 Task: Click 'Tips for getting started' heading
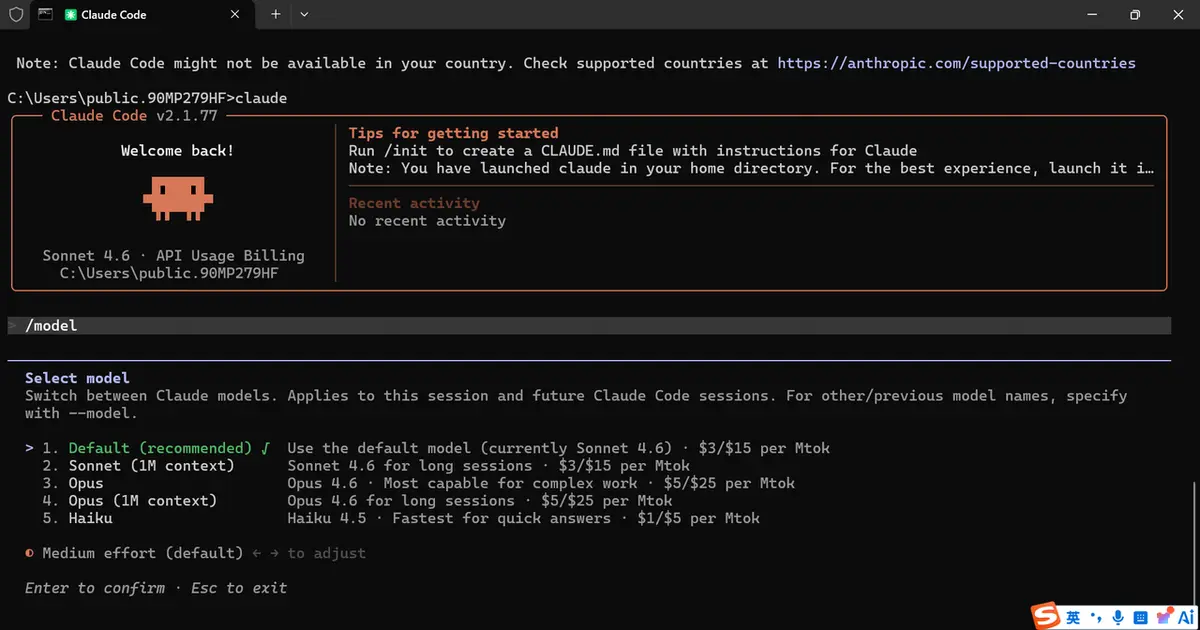click(453, 133)
